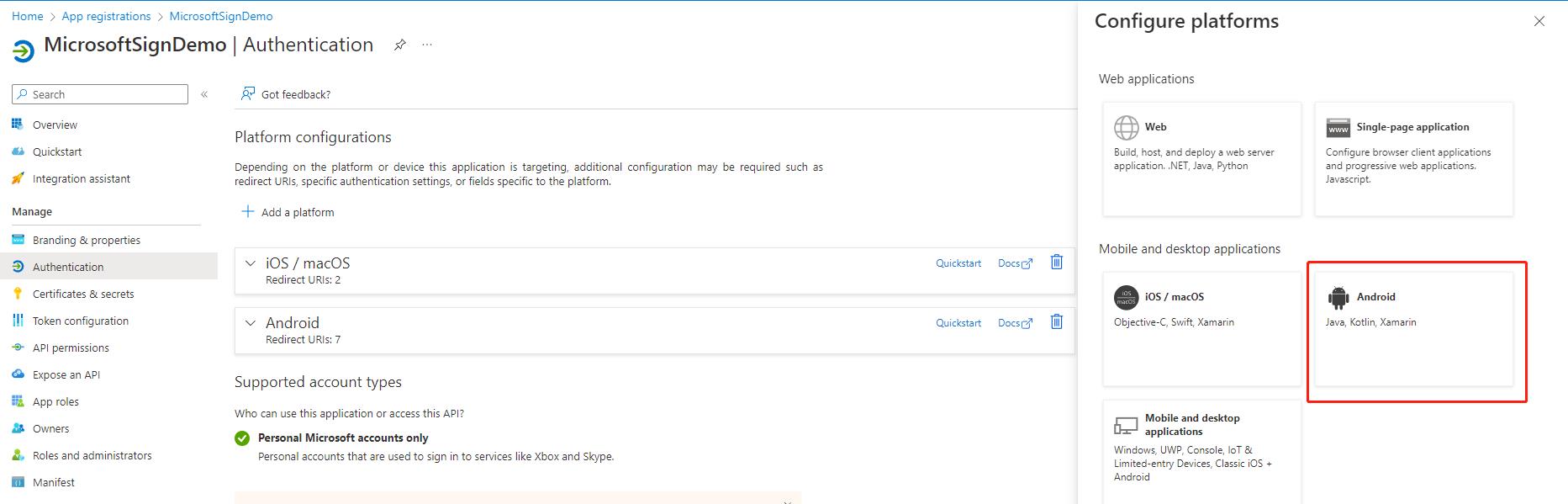Open Quickstart link for Android platform
The height and width of the screenshot is (504, 1568).
(x=958, y=323)
